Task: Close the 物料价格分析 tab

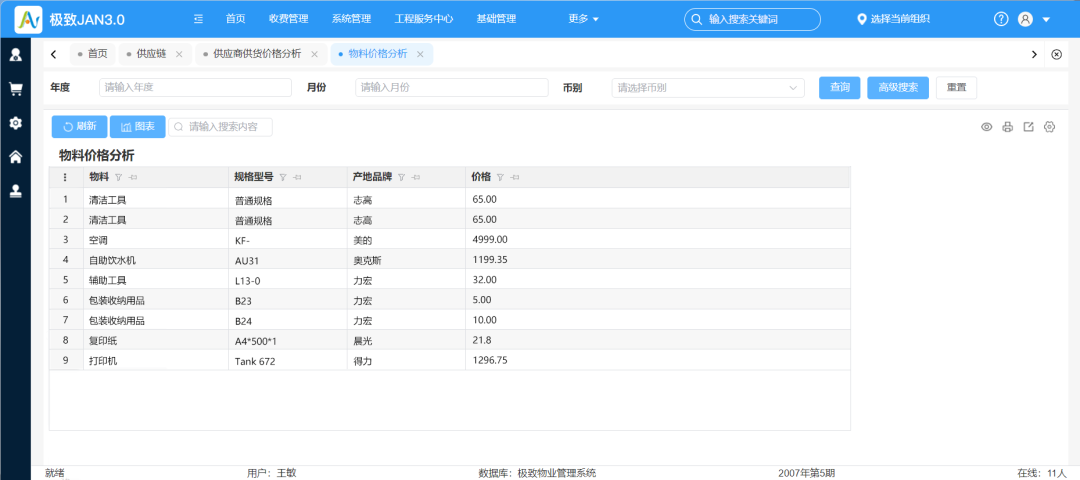Action: click(420, 54)
